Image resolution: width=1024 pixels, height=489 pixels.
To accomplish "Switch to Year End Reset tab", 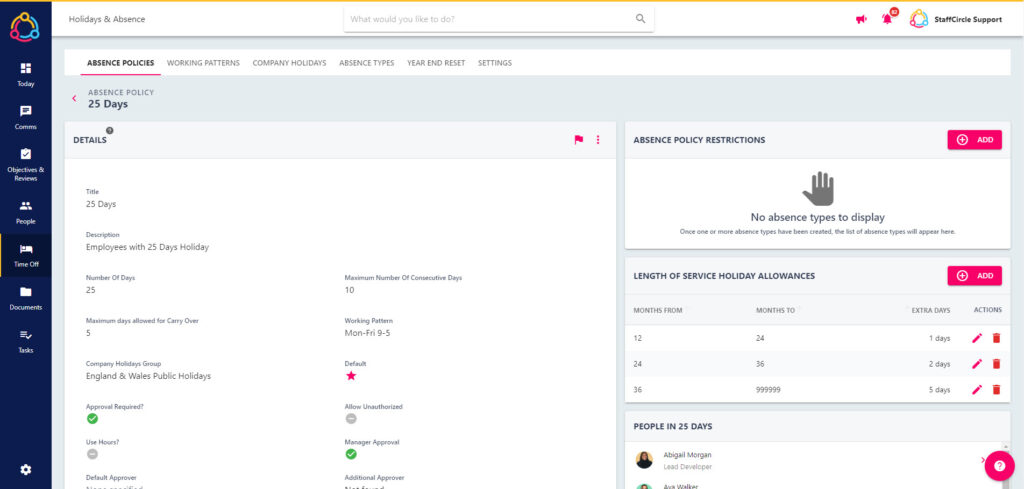I will point(436,63).
